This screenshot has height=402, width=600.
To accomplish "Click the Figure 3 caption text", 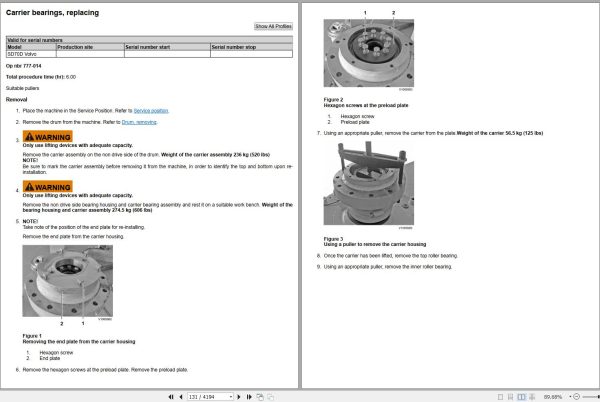I will 375,242.
